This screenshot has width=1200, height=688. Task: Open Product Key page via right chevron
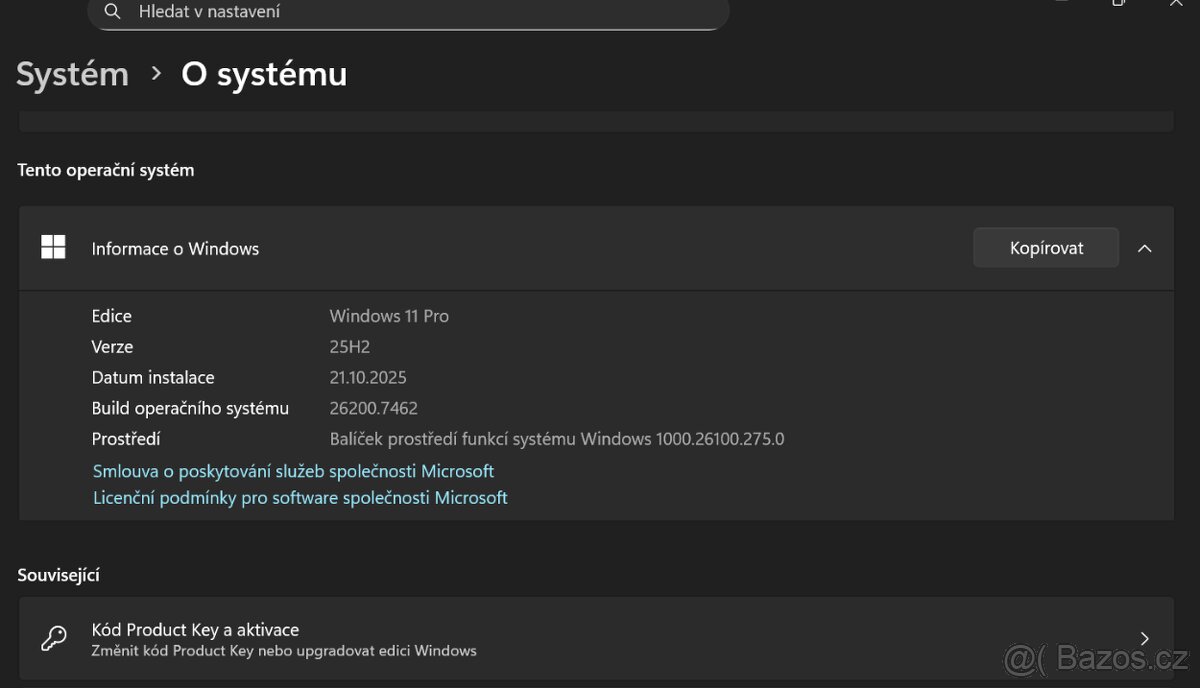pos(1145,639)
